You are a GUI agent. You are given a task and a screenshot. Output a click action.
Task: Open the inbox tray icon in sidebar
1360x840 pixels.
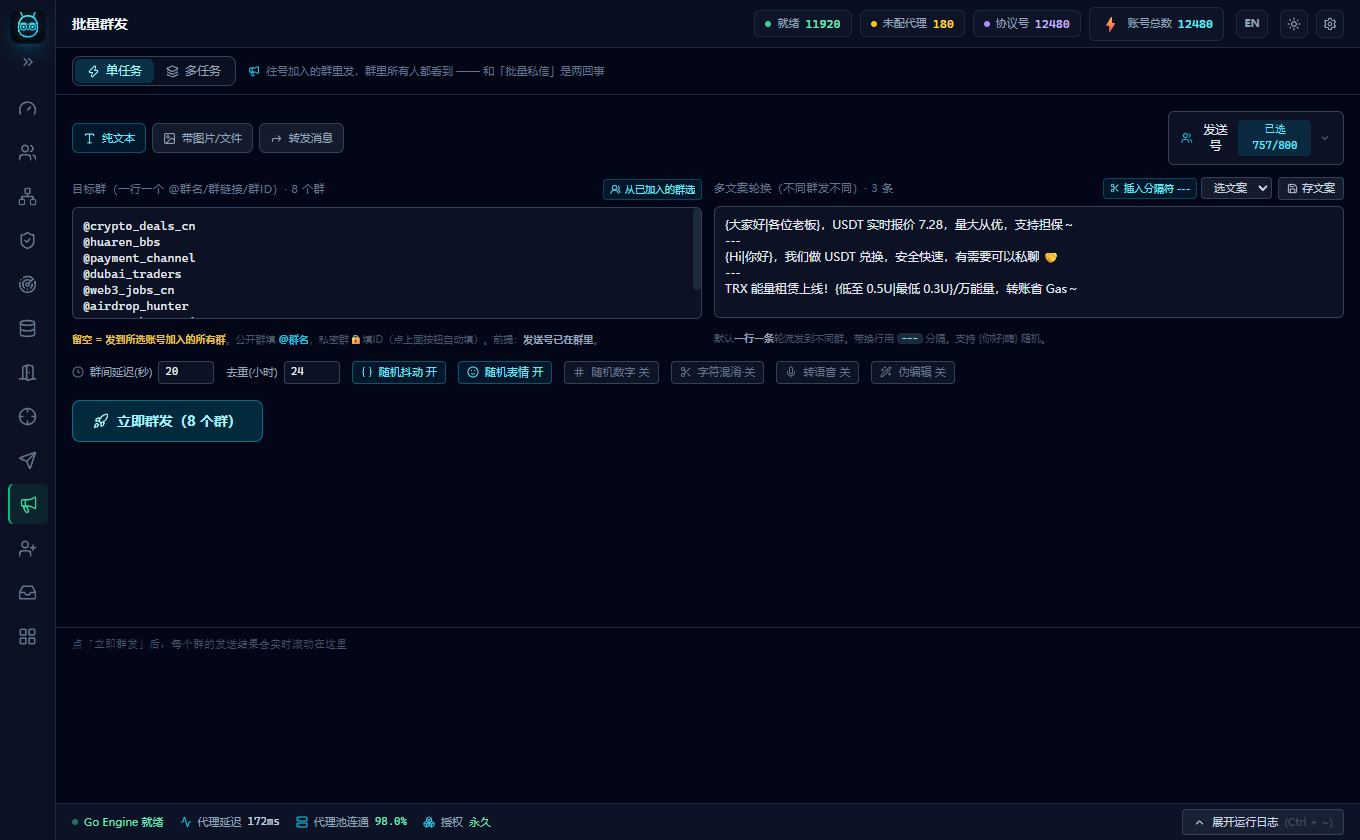click(28, 593)
